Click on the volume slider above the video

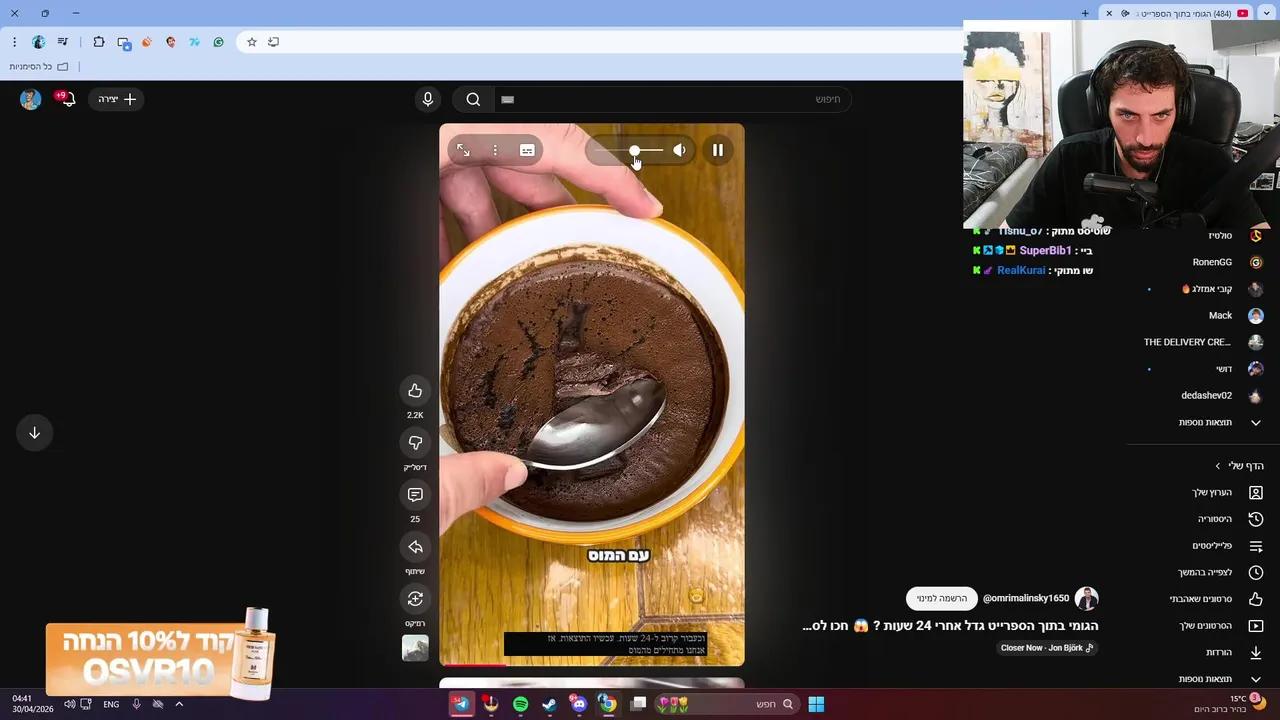click(635, 150)
